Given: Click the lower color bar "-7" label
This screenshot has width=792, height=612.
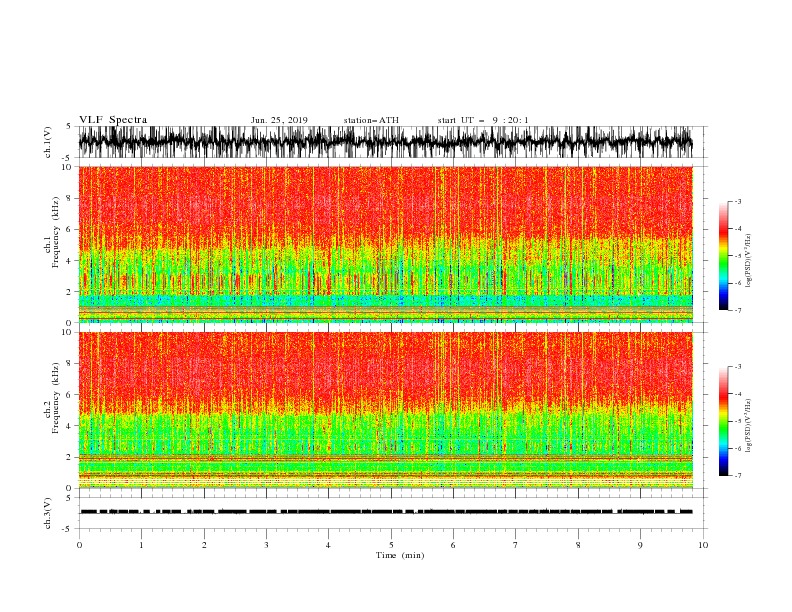Looking at the screenshot, I should [x=737, y=476].
